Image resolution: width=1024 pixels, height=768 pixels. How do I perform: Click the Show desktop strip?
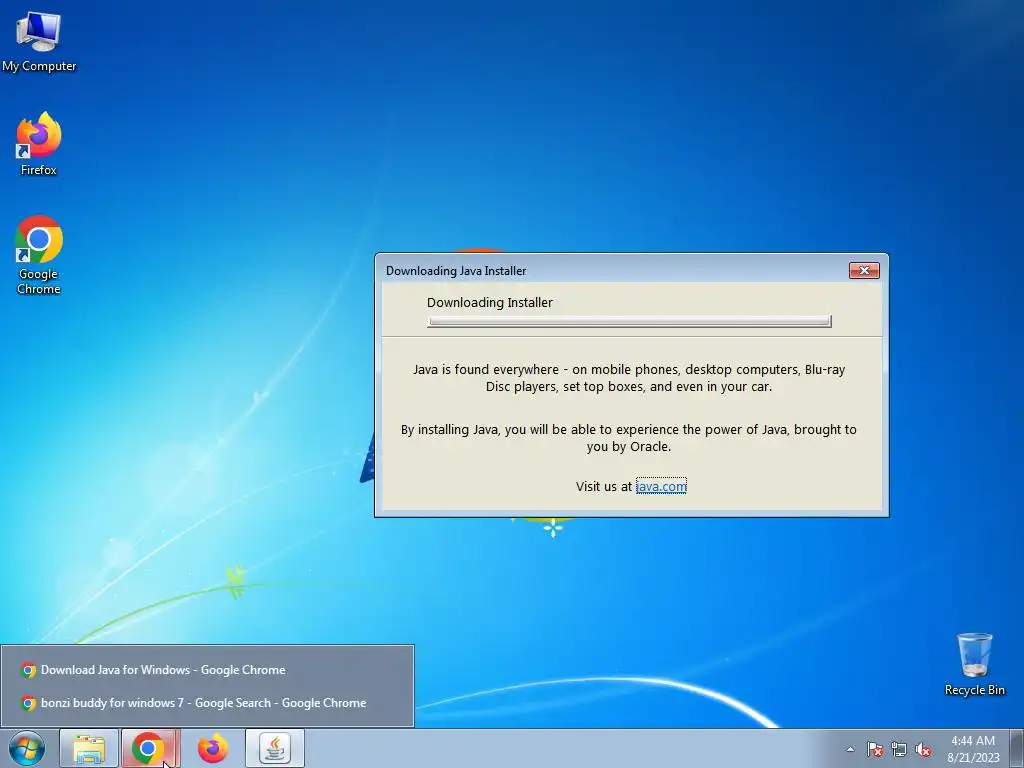coord(1017,748)
